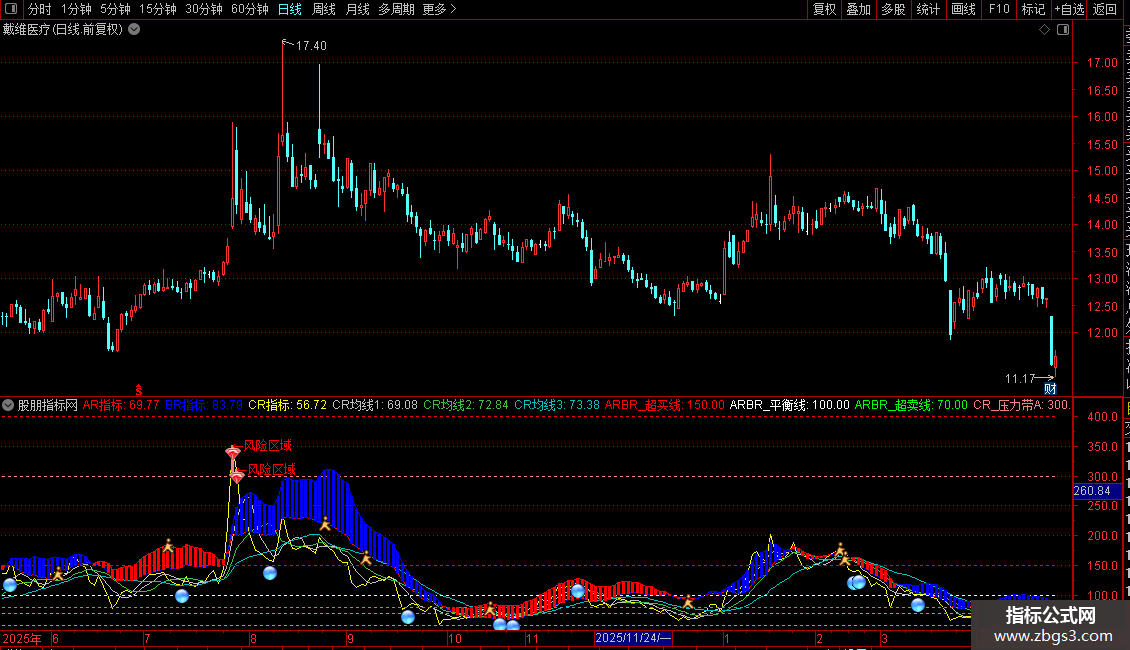
Task: Click the diamond icon above the price axis
Action: (1044, 30)
